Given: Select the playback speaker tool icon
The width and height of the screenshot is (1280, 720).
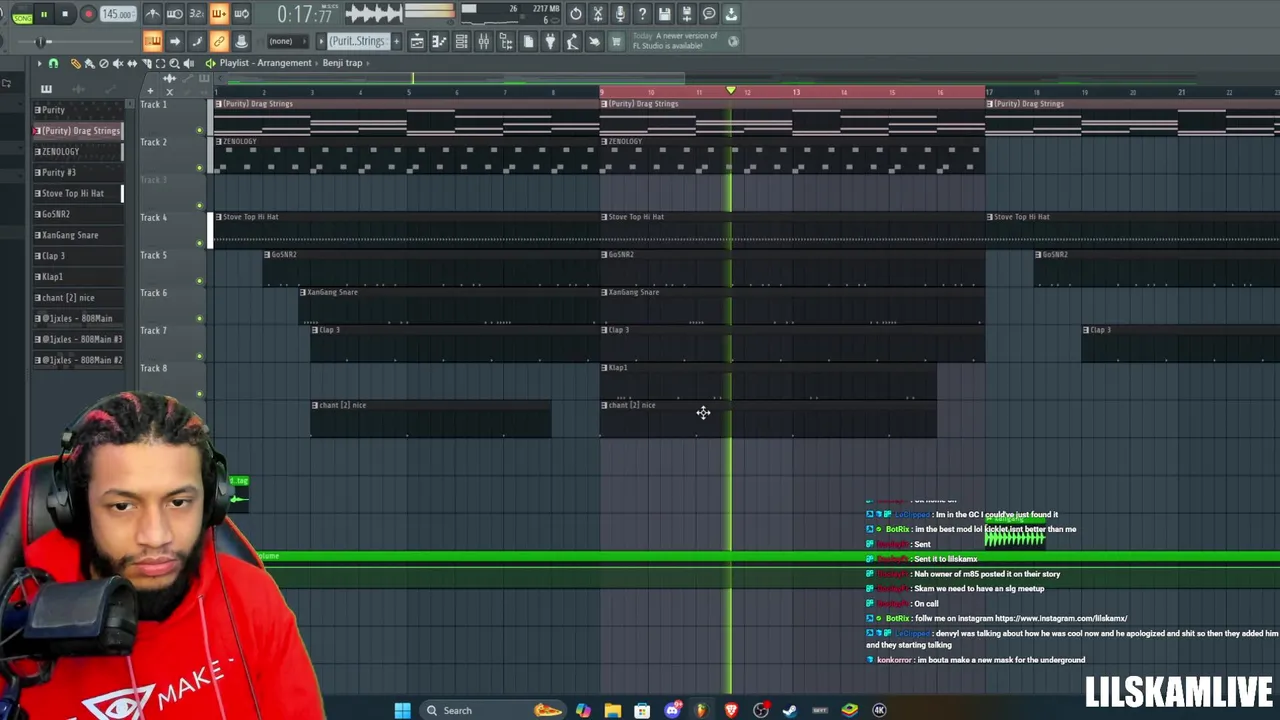Looking at the screenshot, I should [188, 63].
